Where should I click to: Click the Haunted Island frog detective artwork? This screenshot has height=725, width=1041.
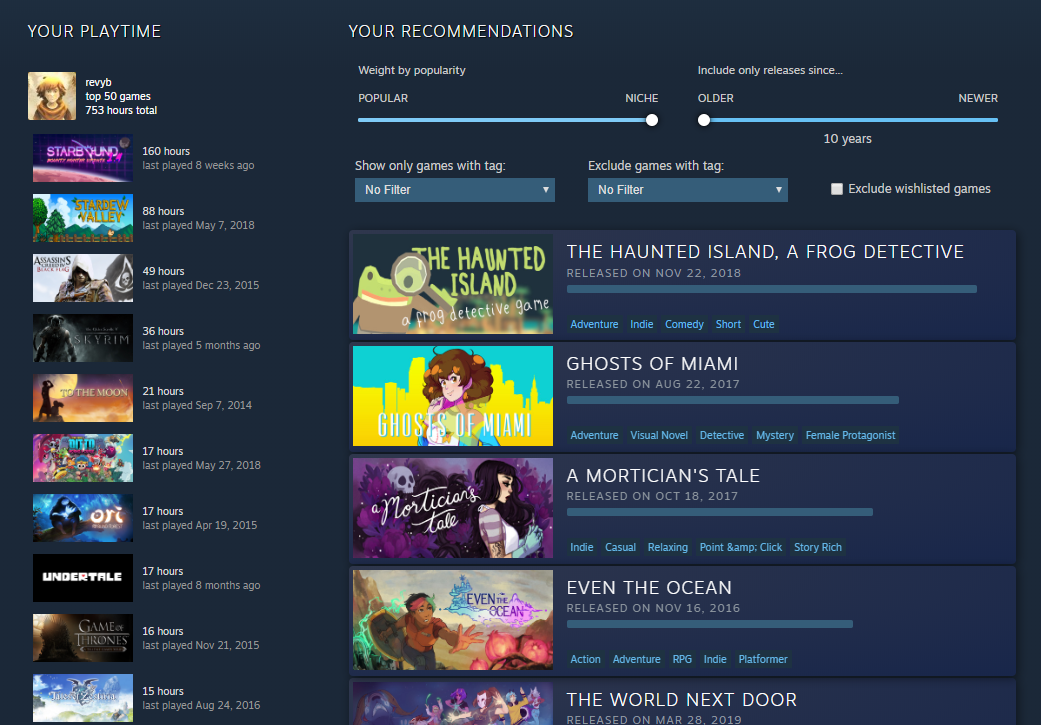(x=453, y=283)
